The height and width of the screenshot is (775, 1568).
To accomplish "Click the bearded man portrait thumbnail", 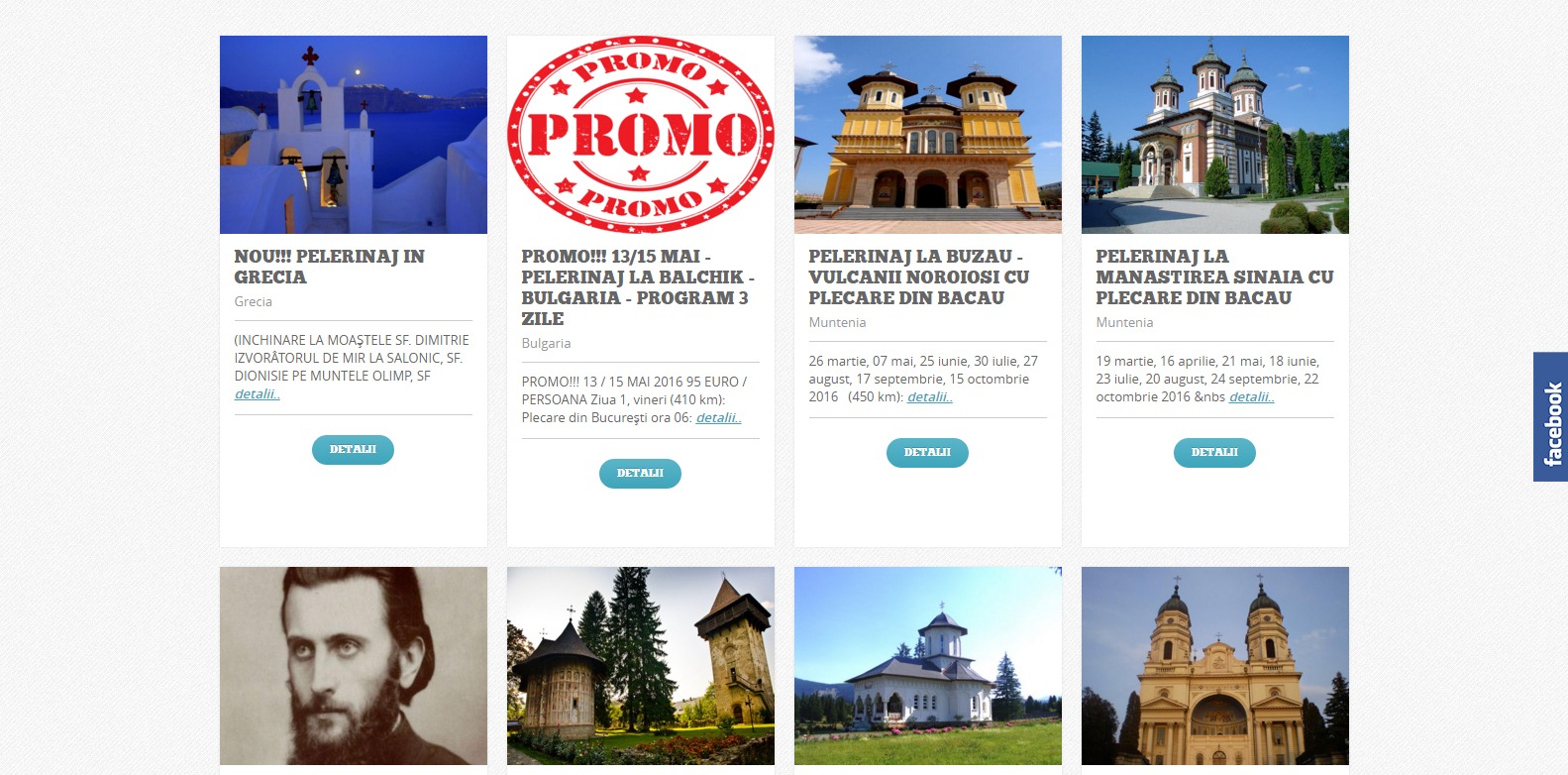I will coord(354,666).
